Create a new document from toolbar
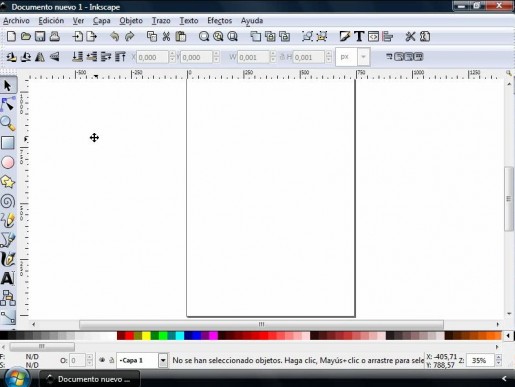 point(11,36)
